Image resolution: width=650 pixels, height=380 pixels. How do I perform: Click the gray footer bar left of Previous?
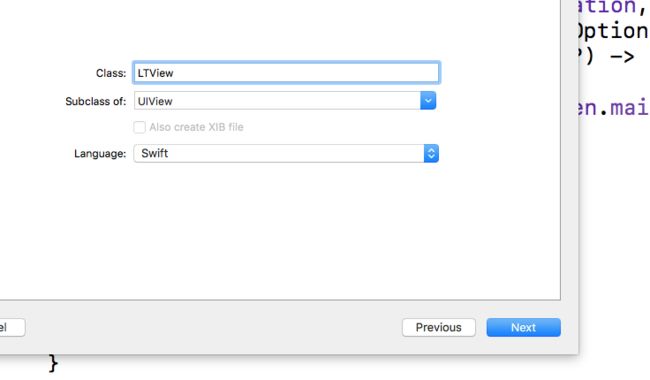click(213, 327)
